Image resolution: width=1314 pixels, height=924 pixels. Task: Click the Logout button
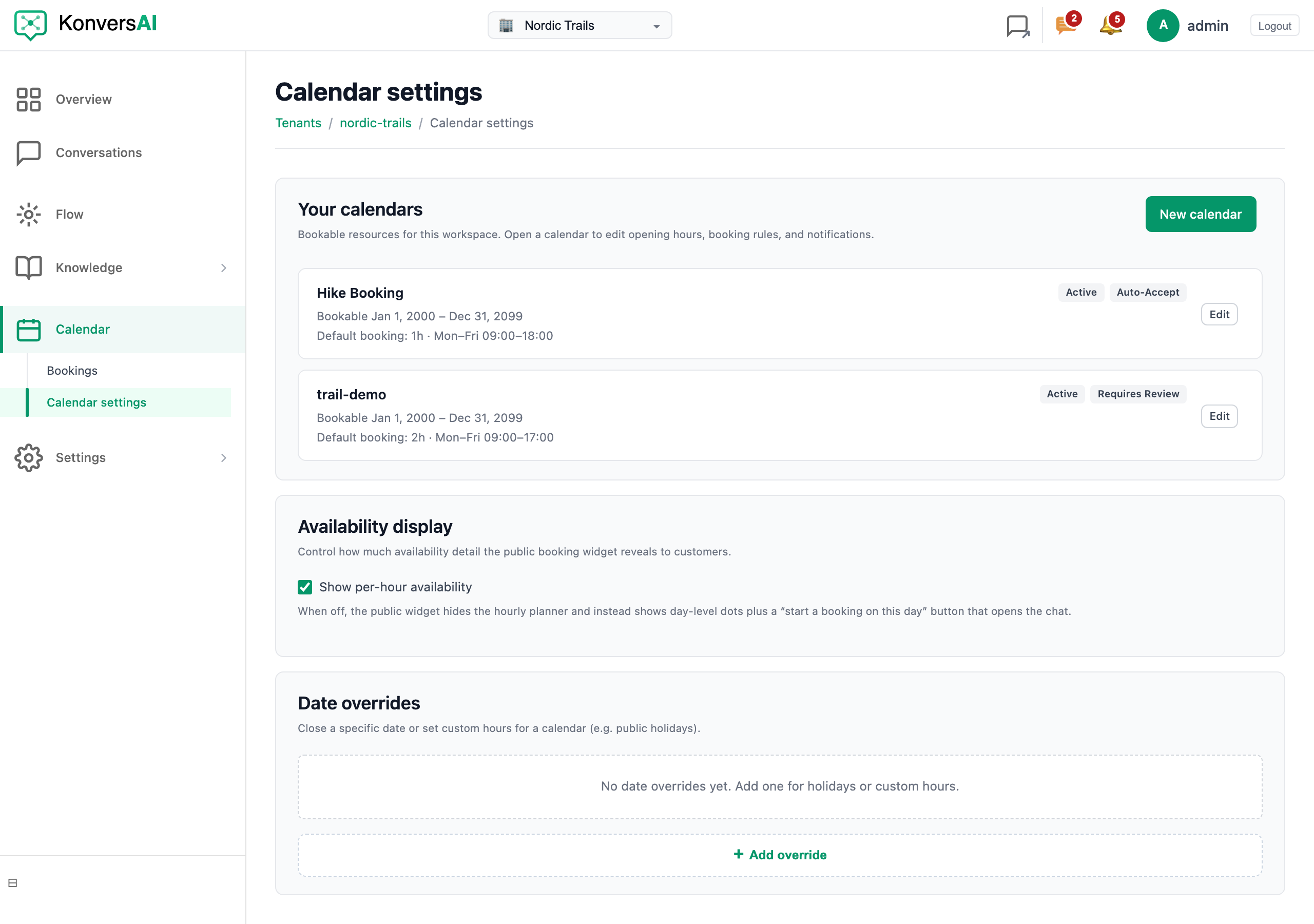click(x=1274, y=26)
